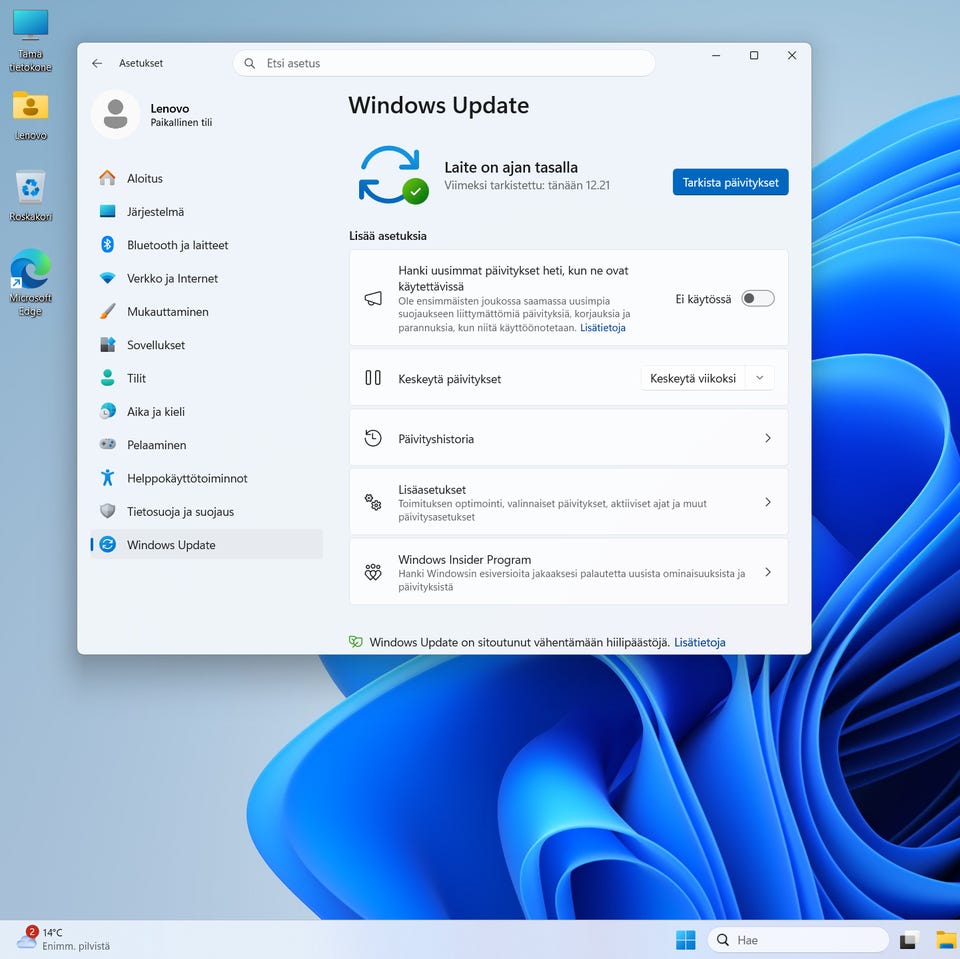Open the Mukauttaminen section

click(206, 312)
